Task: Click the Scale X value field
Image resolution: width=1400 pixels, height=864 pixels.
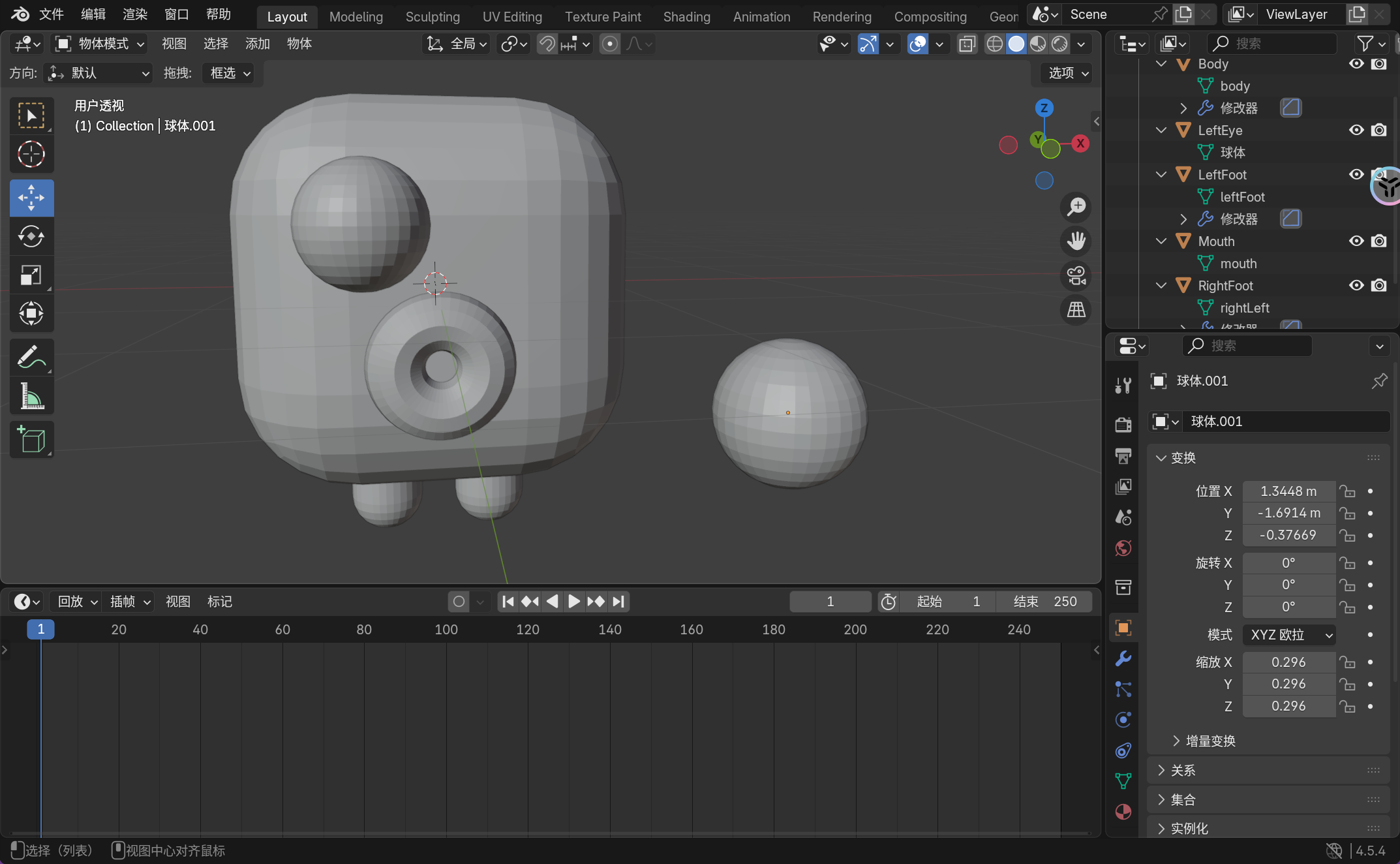Action: point(1288,662)
